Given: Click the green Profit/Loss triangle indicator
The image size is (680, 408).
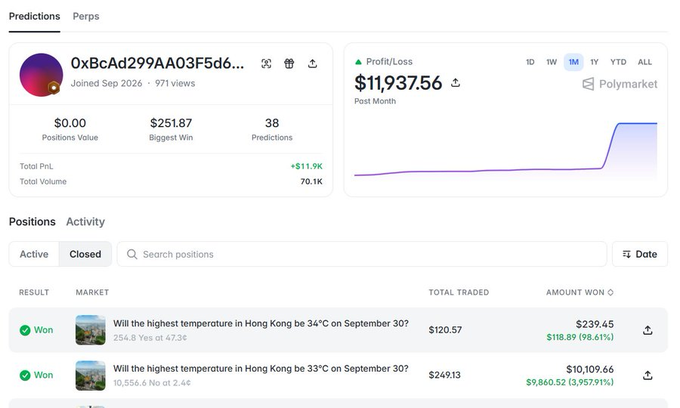Looking at the screenshot, I should pos(358,62).
